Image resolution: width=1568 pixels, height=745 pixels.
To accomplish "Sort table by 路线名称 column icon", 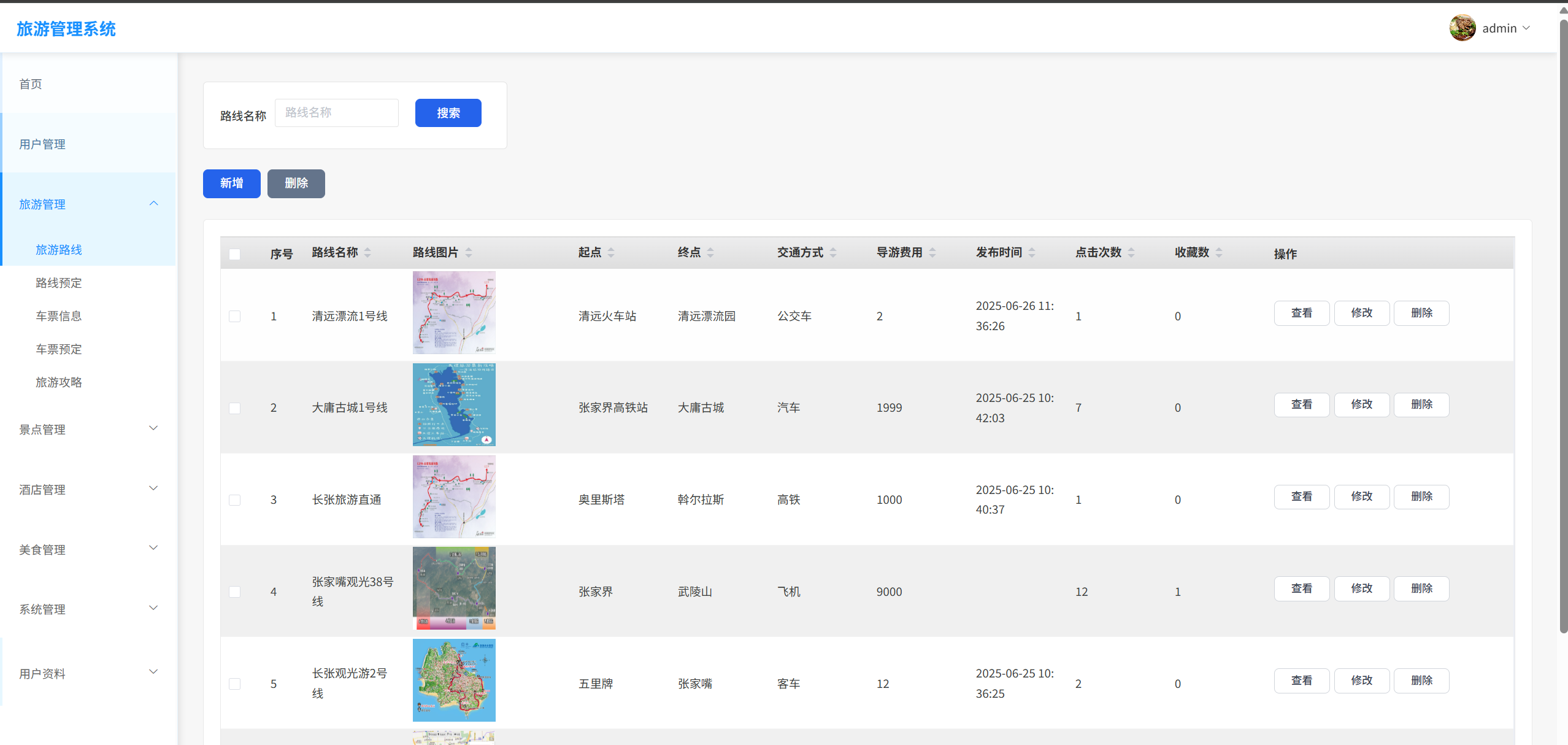I will click(x=367, y=253).
